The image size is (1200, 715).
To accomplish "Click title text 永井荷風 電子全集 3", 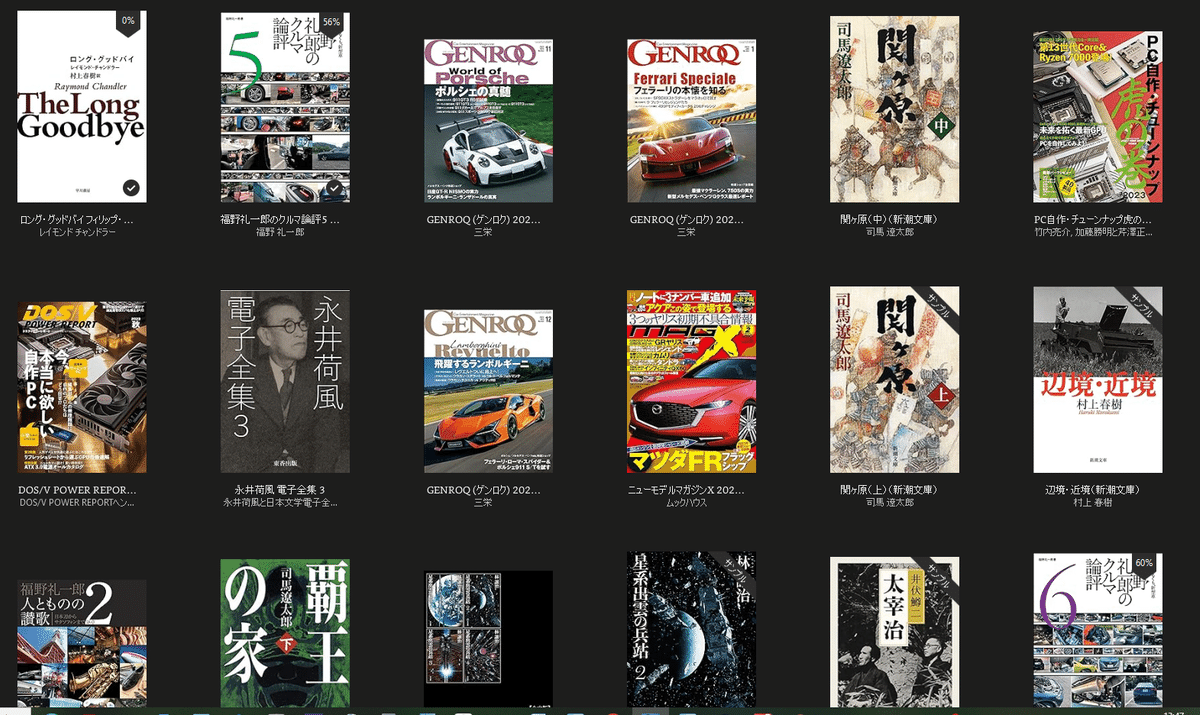I will (280, 490).
